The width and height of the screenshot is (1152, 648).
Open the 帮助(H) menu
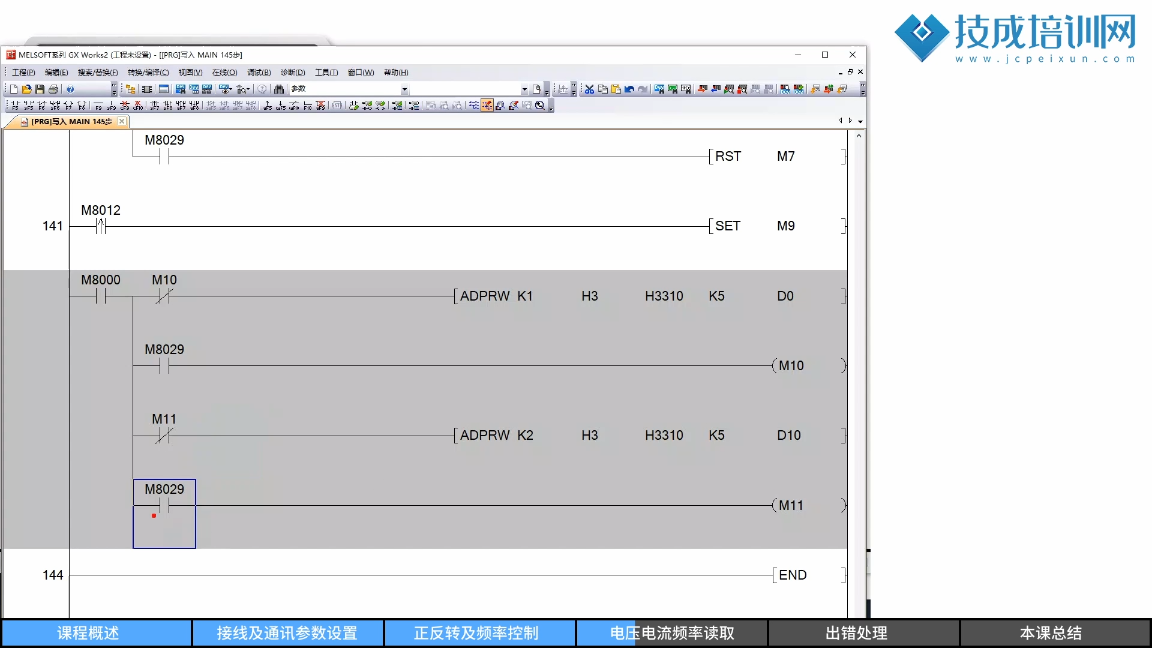tap(396, 73)
